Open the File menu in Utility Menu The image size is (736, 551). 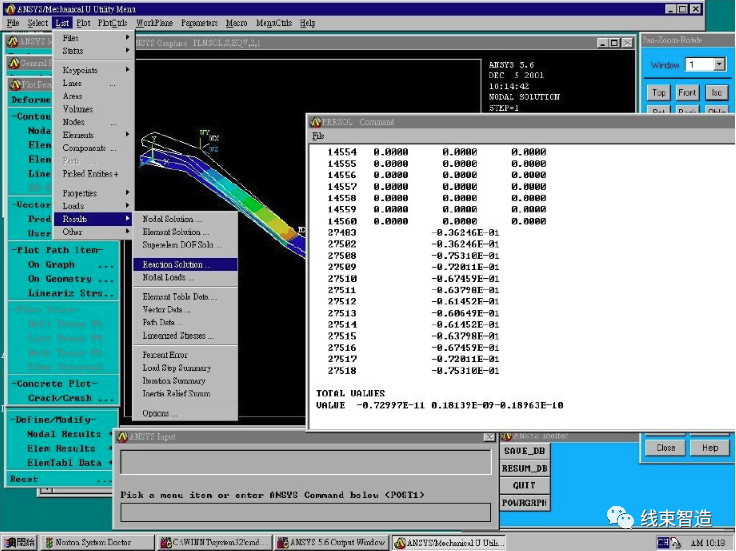point(13,23)
